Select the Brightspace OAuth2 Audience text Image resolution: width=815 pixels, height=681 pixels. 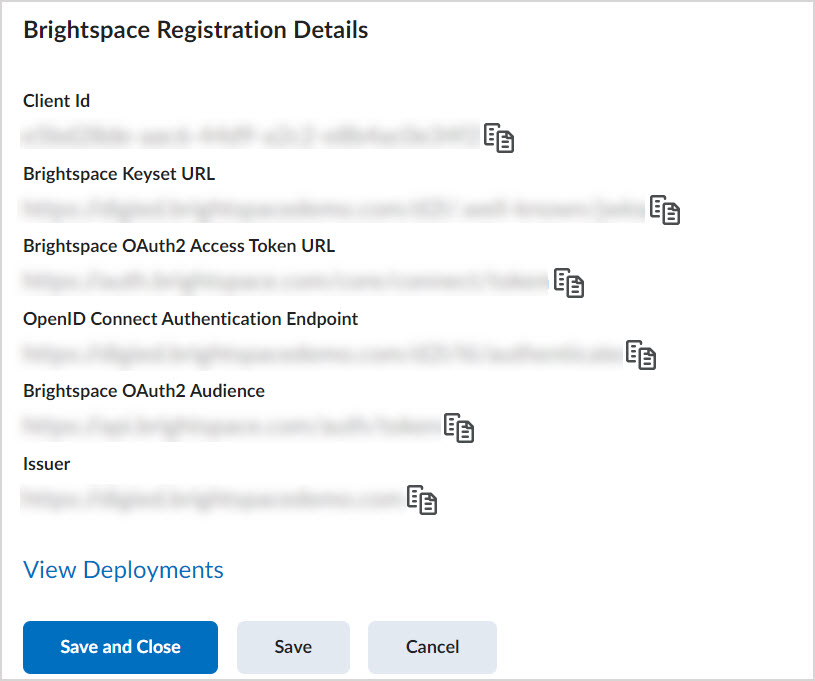tap(230, 425)
